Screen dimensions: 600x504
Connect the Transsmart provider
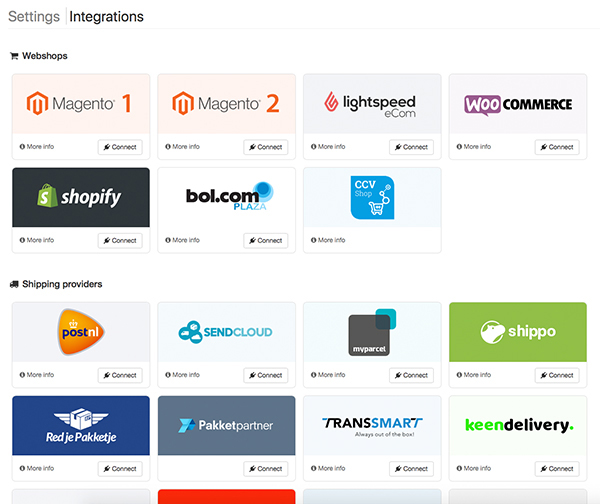(x=411, y=469)
